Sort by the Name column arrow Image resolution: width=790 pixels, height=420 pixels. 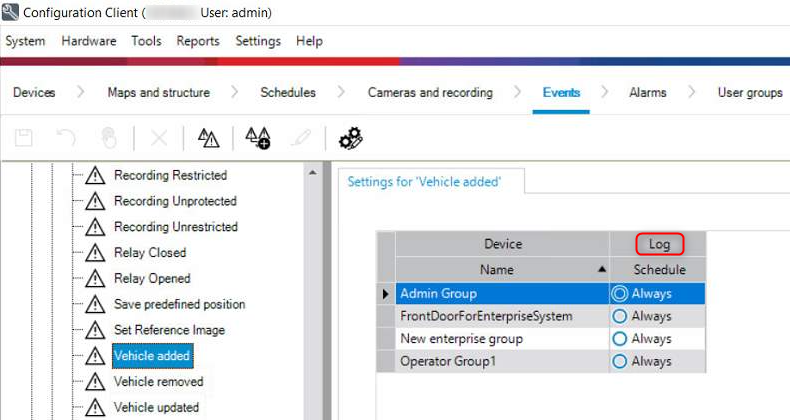point(601,270)
